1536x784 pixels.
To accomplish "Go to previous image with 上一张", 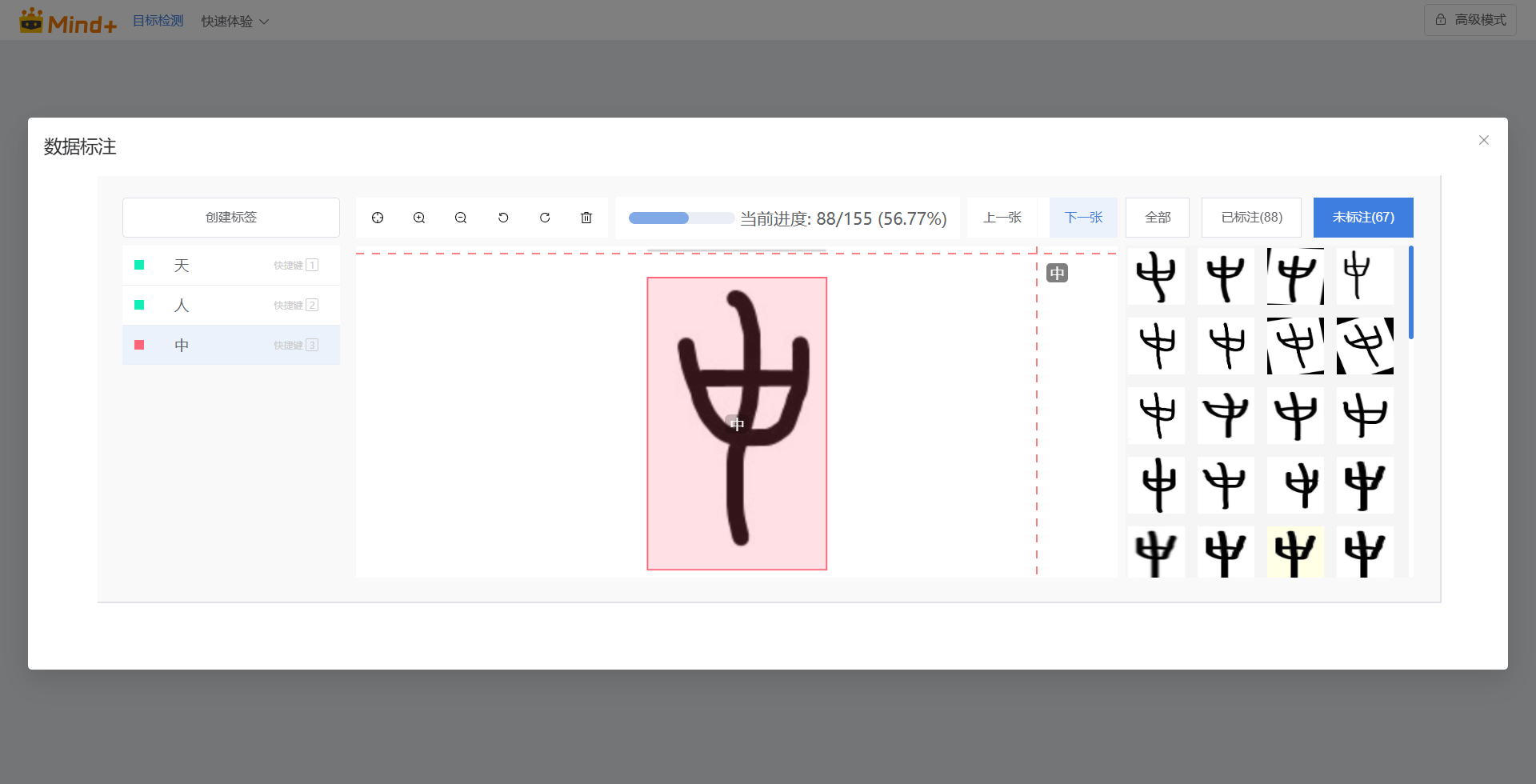I will pos(1002,218).
